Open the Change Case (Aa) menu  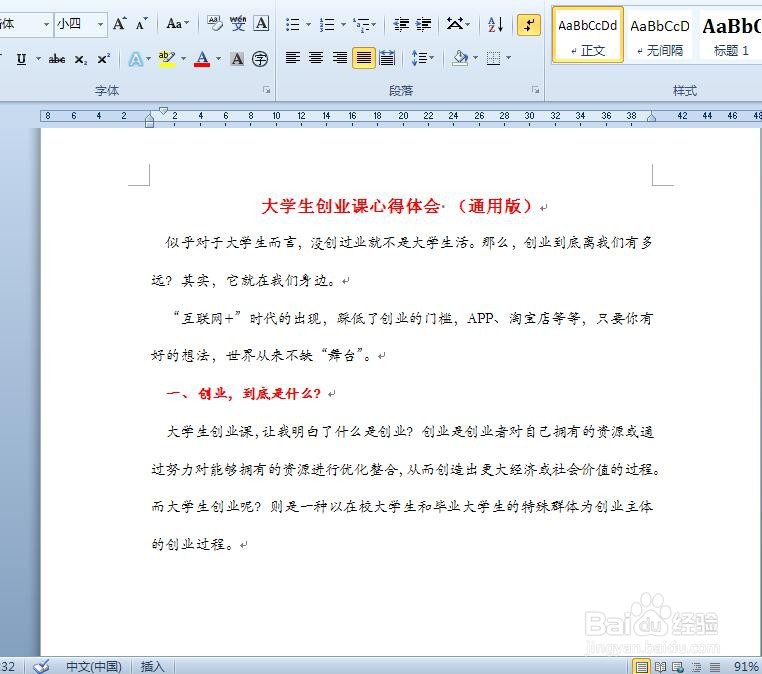click(x=177, y=24)
